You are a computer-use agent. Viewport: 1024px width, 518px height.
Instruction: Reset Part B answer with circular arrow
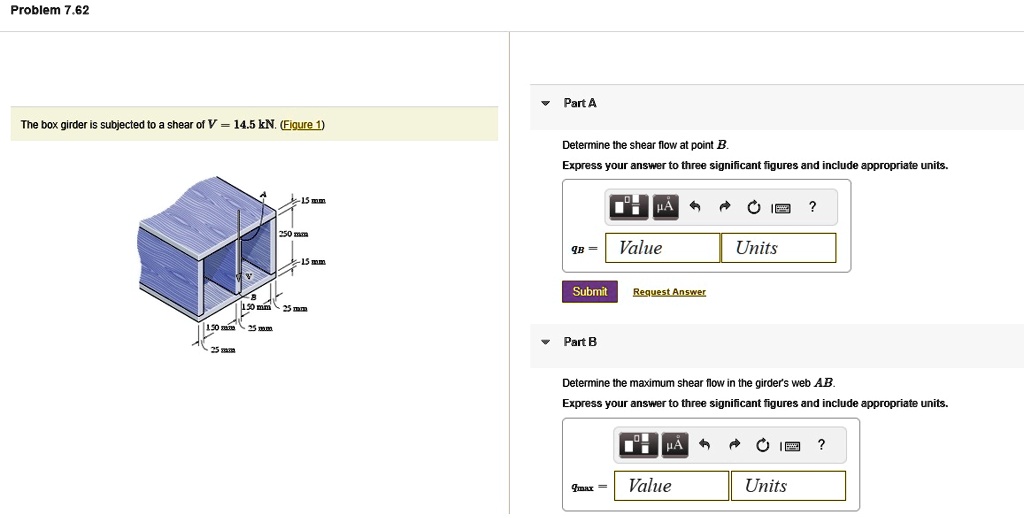point(763,446)
